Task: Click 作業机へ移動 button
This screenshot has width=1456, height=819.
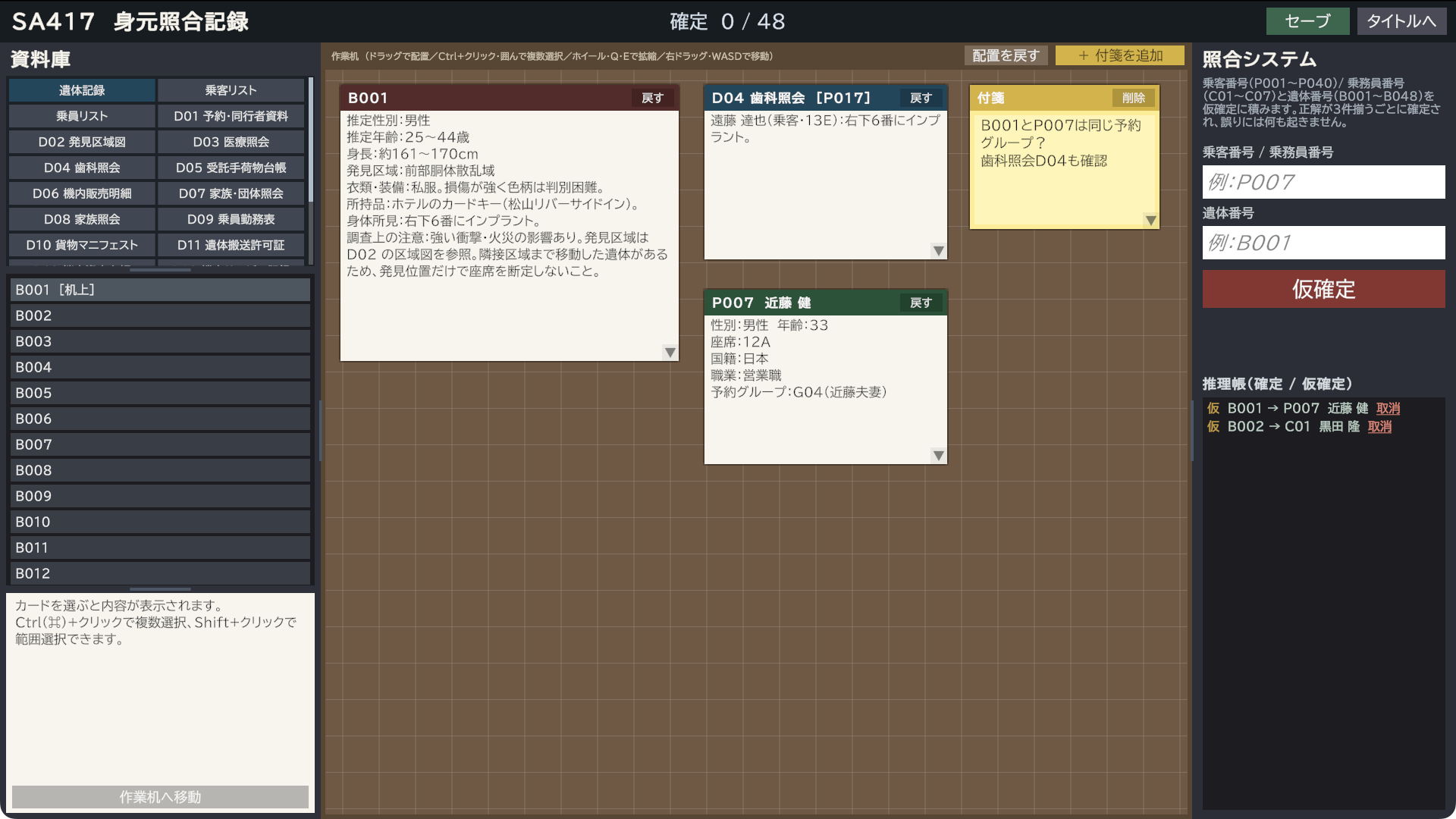Action: (160, 797)
